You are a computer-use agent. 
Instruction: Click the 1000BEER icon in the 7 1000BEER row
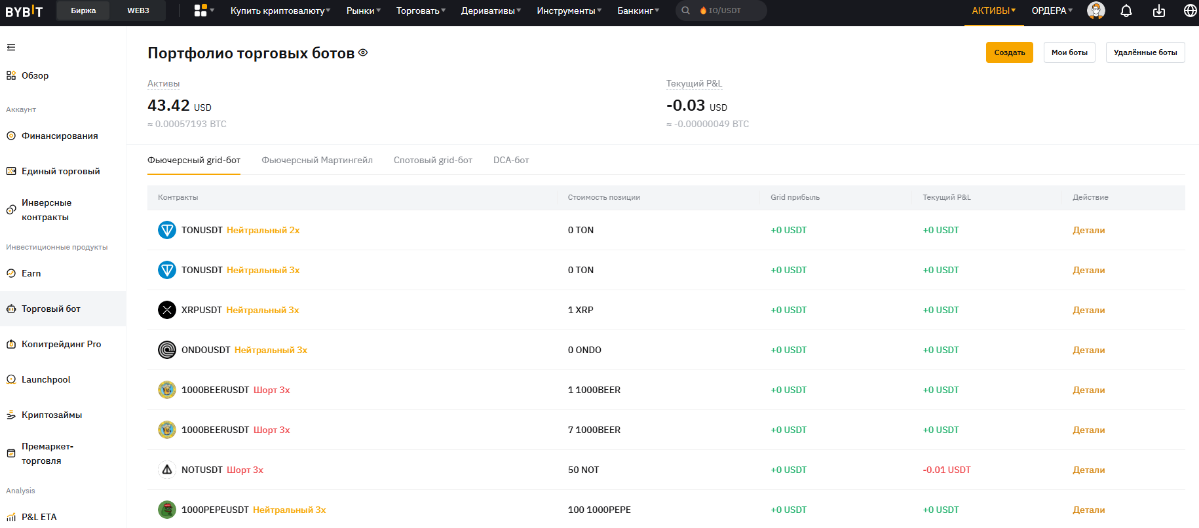click(167, 429)
